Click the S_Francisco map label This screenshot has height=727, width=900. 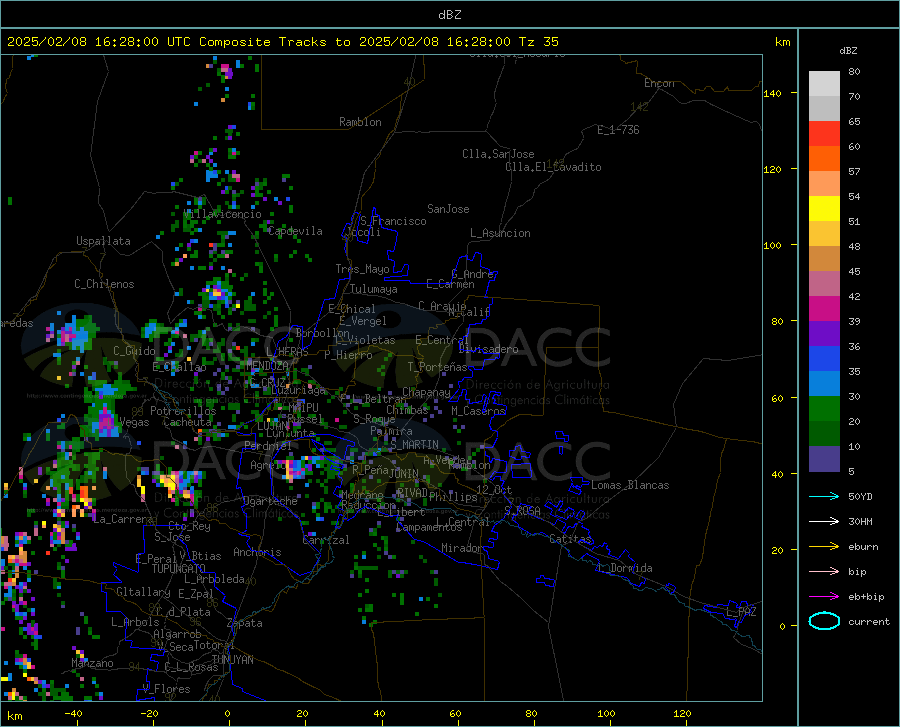(x=393, y=221)
